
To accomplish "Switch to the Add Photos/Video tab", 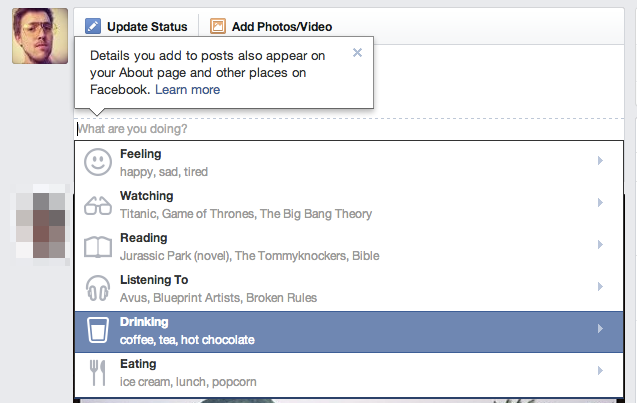I will (x=271, y=26).
